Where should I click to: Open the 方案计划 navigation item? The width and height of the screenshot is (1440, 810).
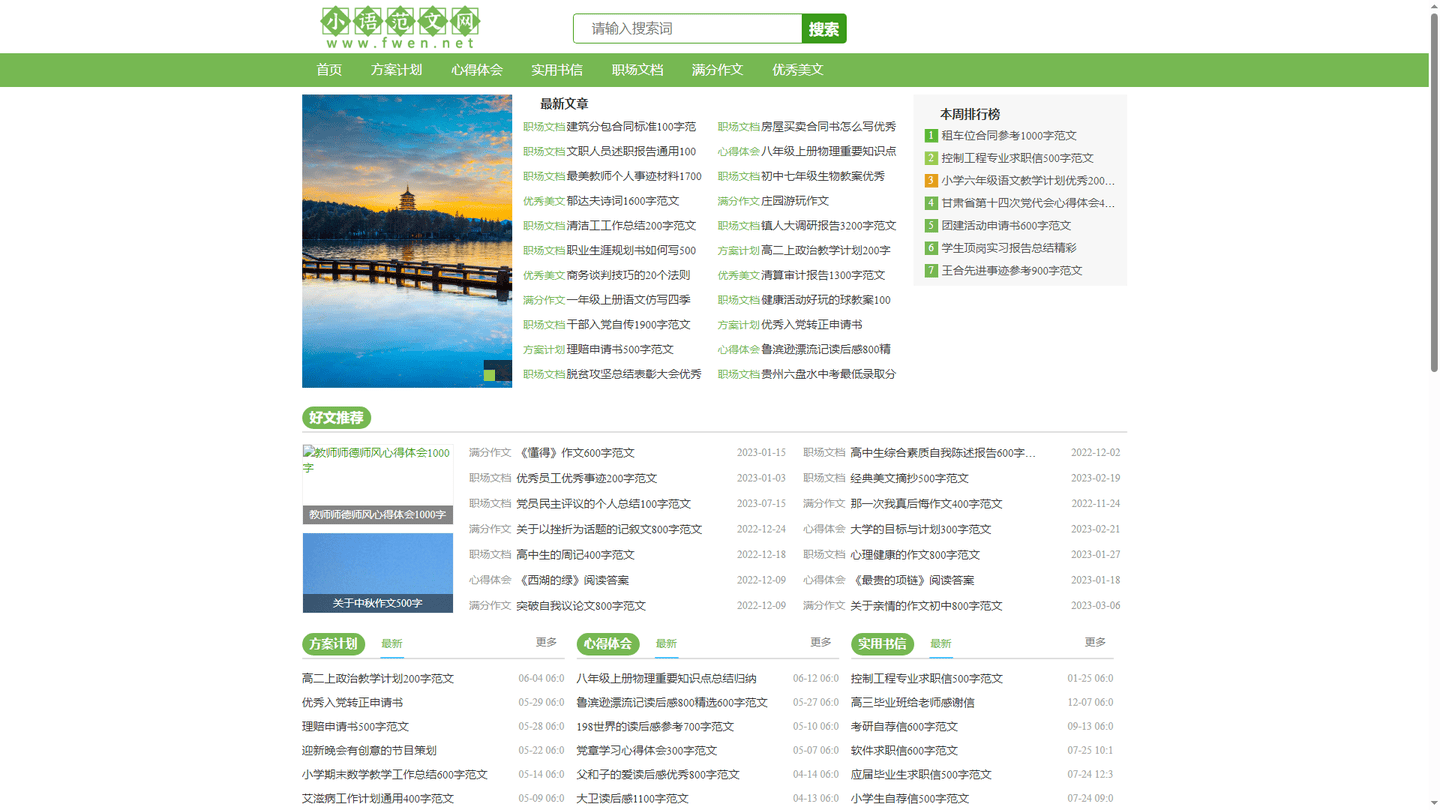[x=396, y=70]
